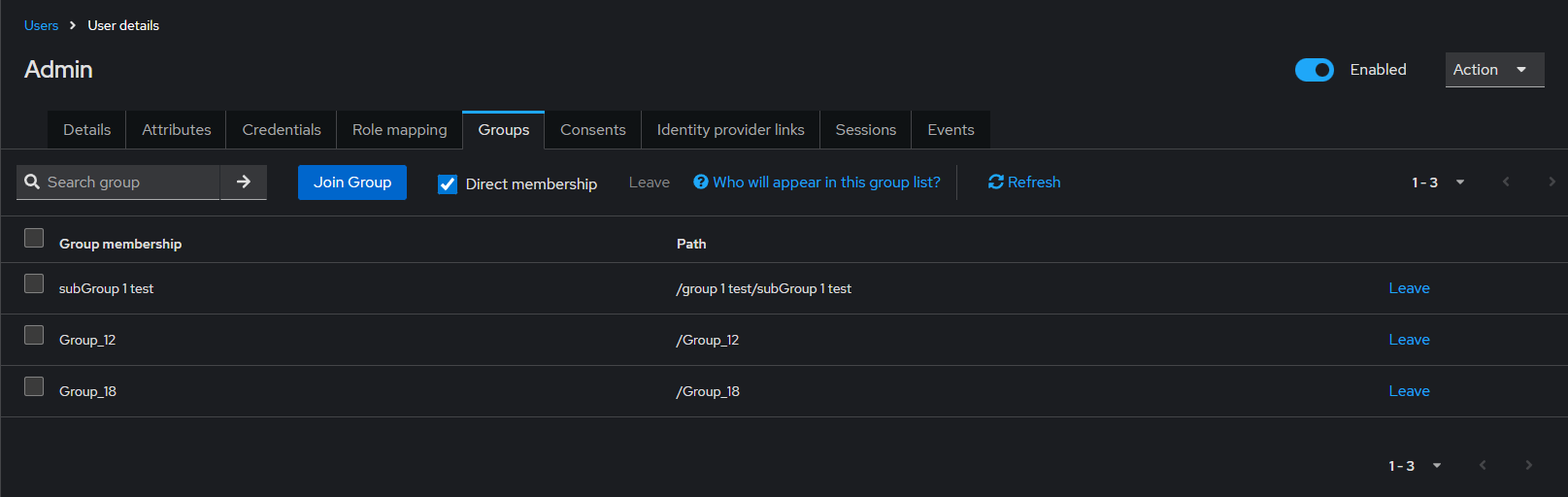1568x497 pixels.
Task: Leave the Group_18 group
Action: click(x=1409, y=391)
